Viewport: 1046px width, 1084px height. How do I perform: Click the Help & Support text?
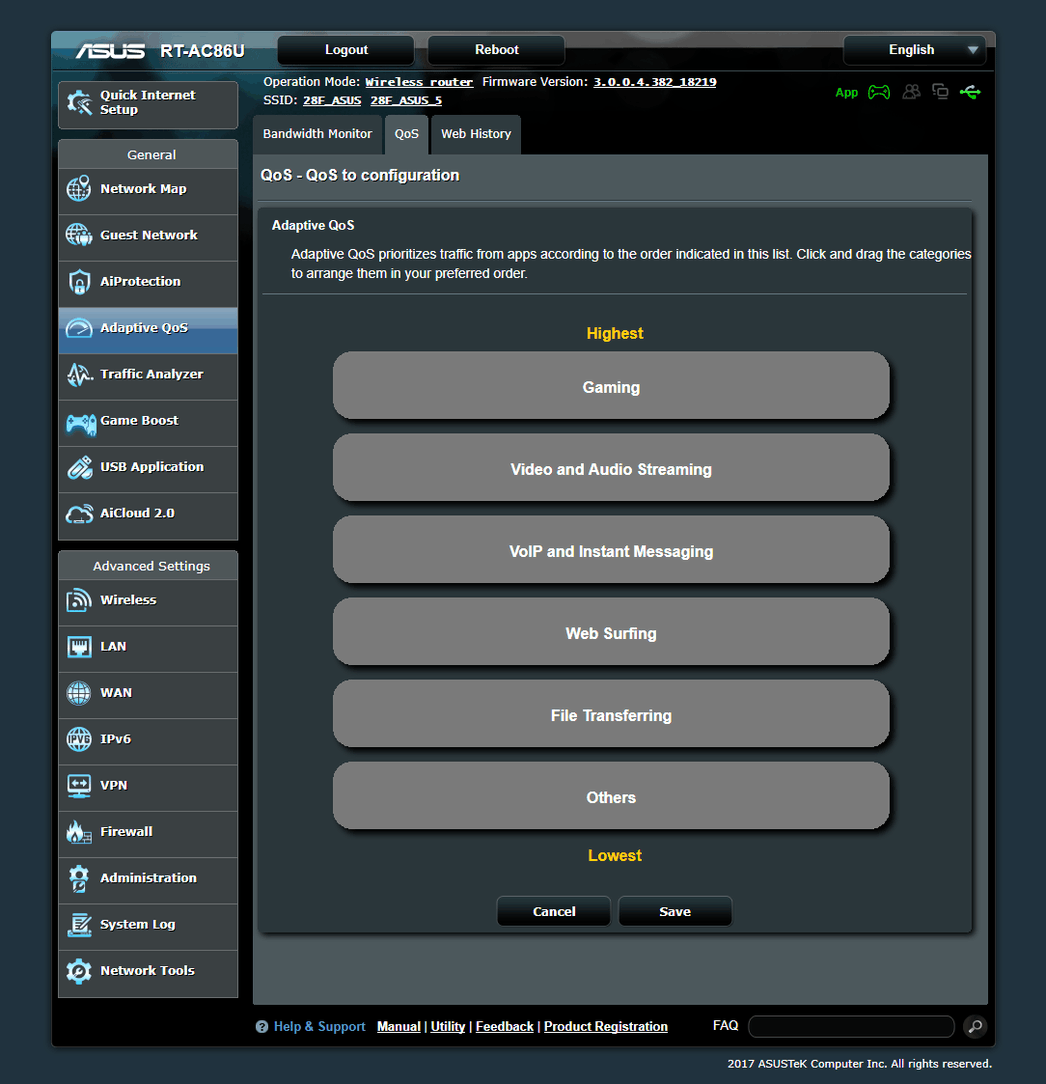click(319, 1027)
